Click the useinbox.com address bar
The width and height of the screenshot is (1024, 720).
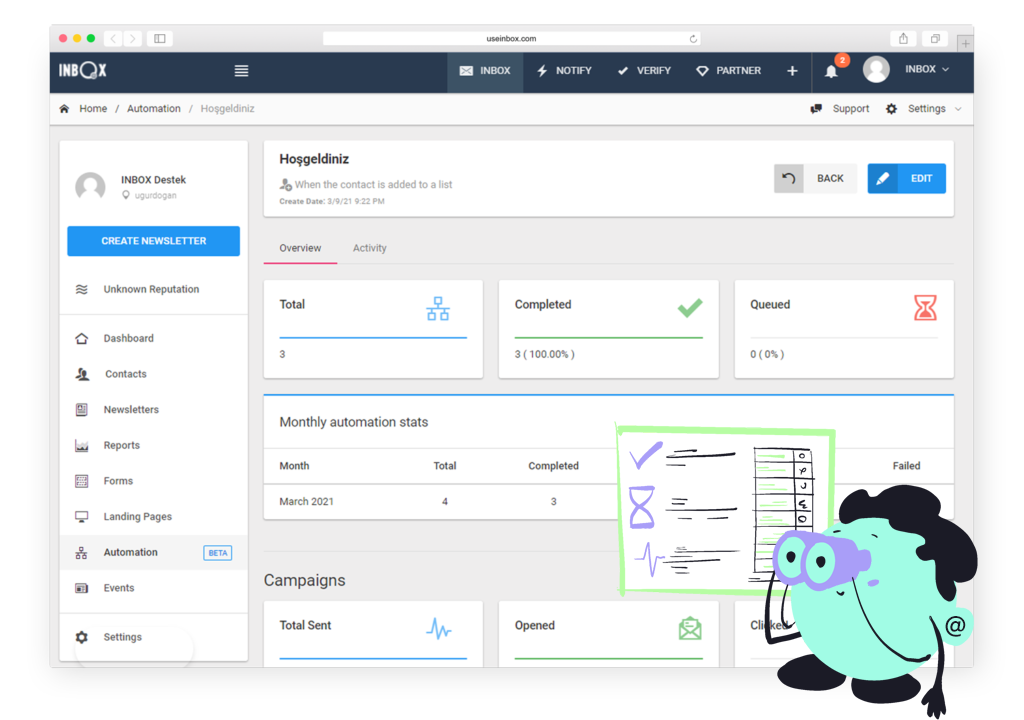pyautogui.click(x=511, y=39)
